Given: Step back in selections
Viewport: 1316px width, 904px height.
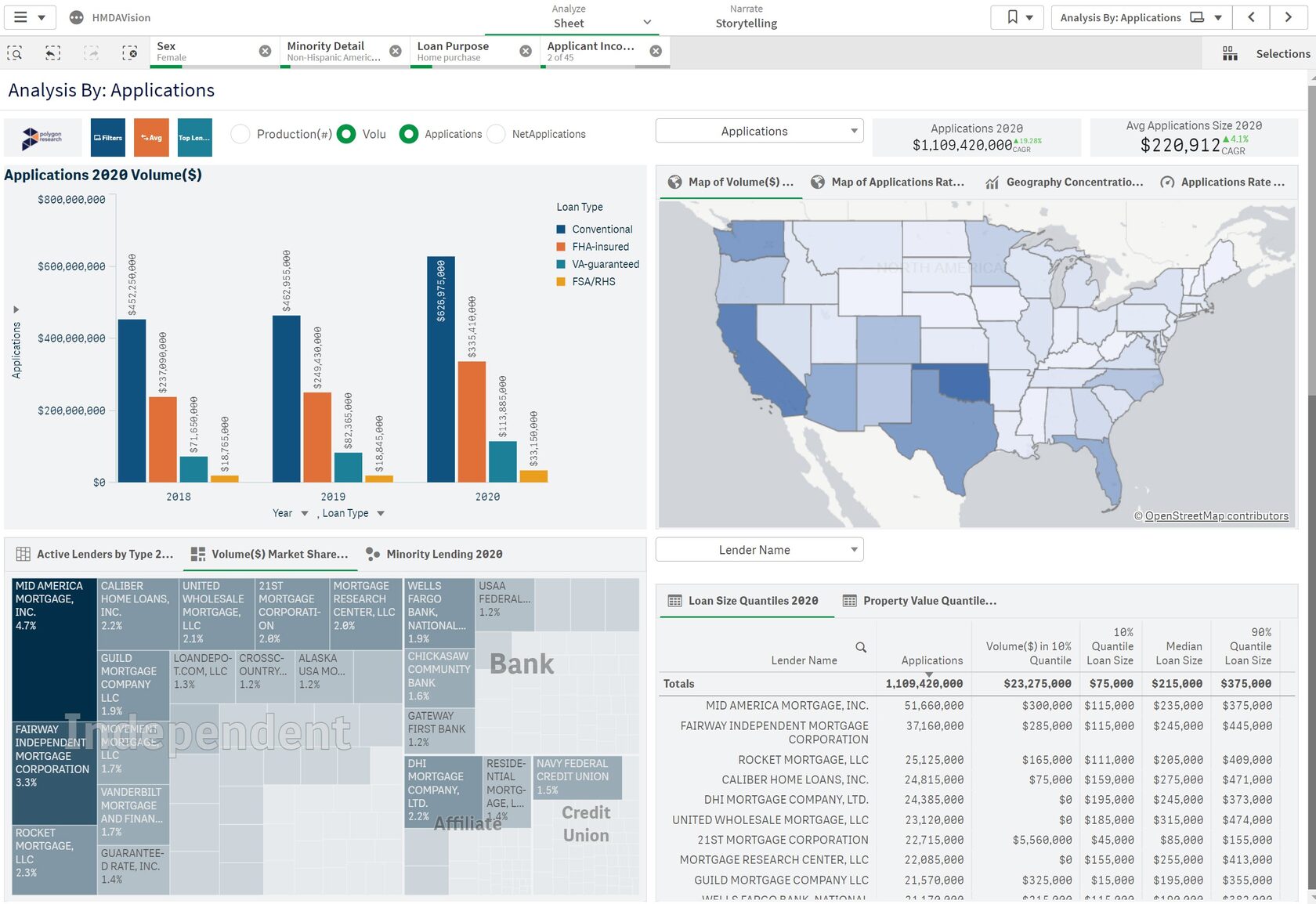Looking at the screenshot, I should pos(52,52).
